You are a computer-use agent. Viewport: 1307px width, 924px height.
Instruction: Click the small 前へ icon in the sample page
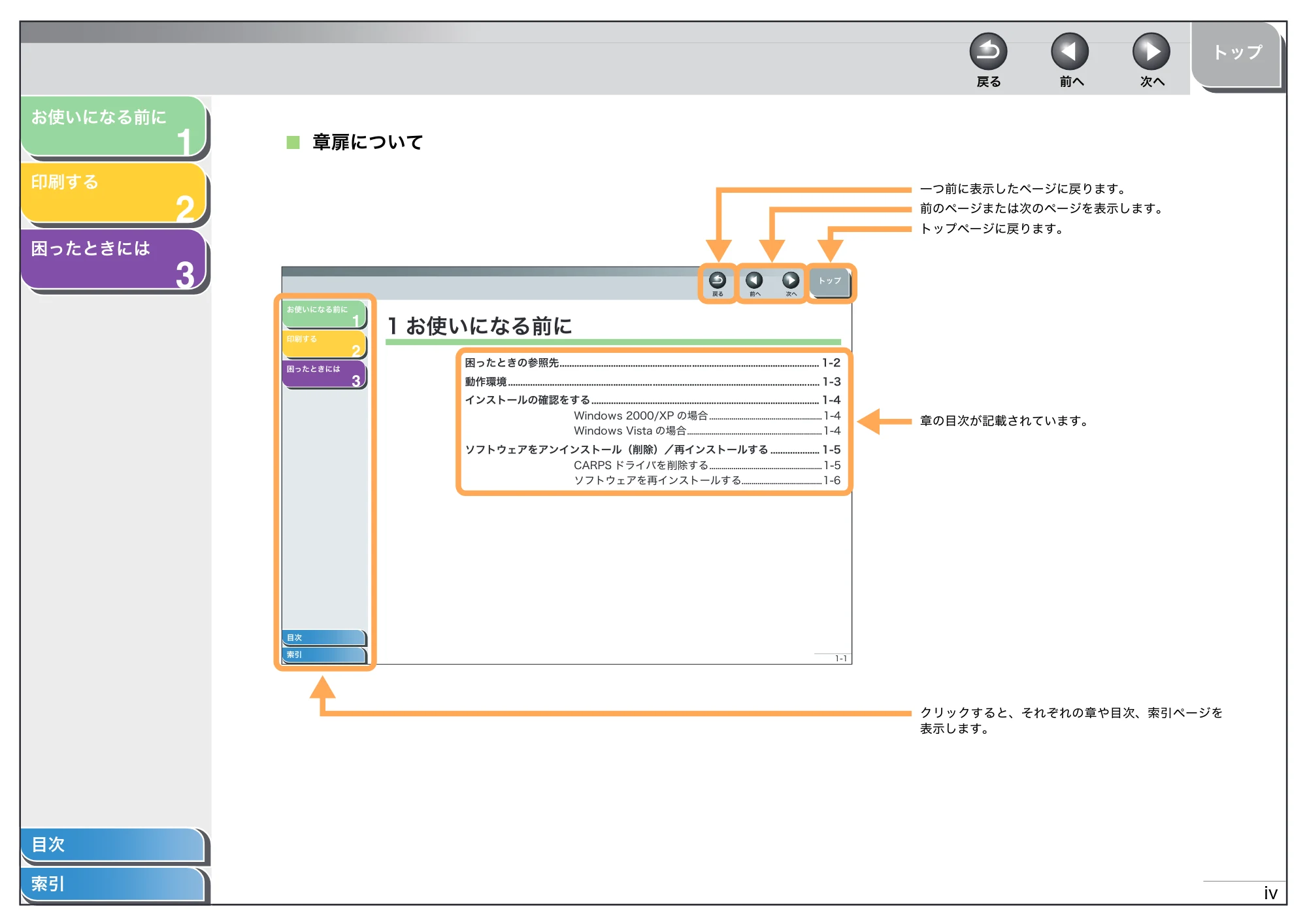[x=754, y=280]
